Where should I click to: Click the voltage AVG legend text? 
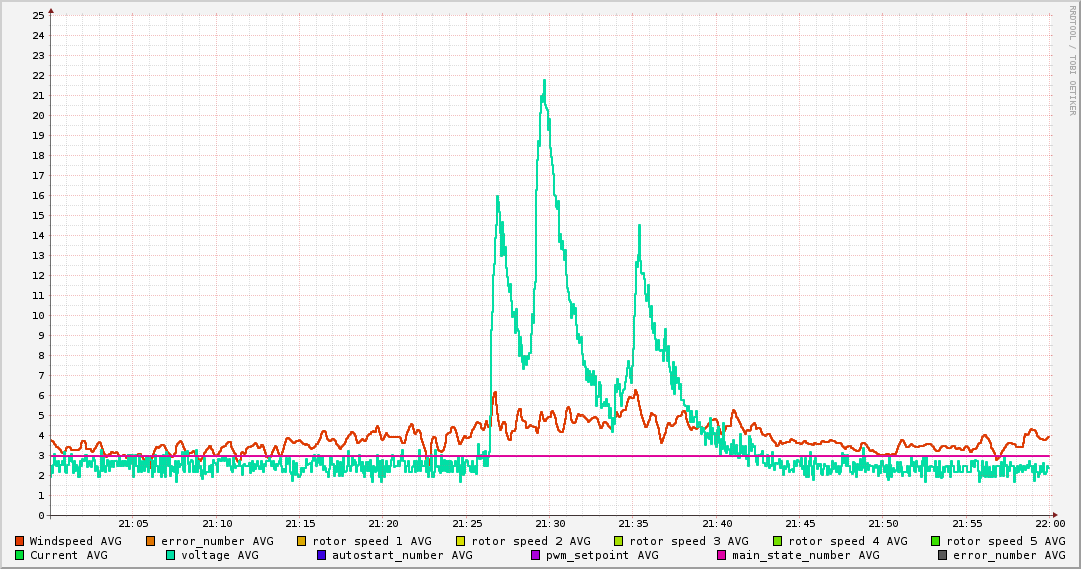219,555
